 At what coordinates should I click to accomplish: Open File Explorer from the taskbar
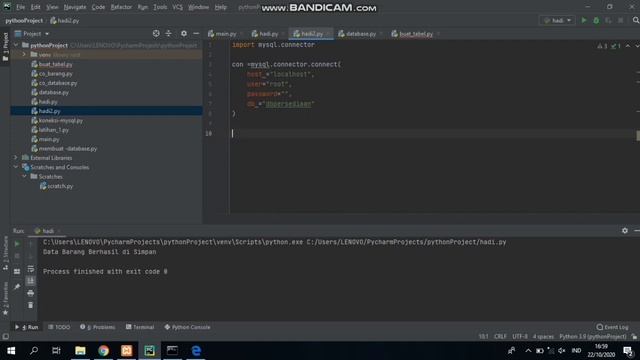80,351
